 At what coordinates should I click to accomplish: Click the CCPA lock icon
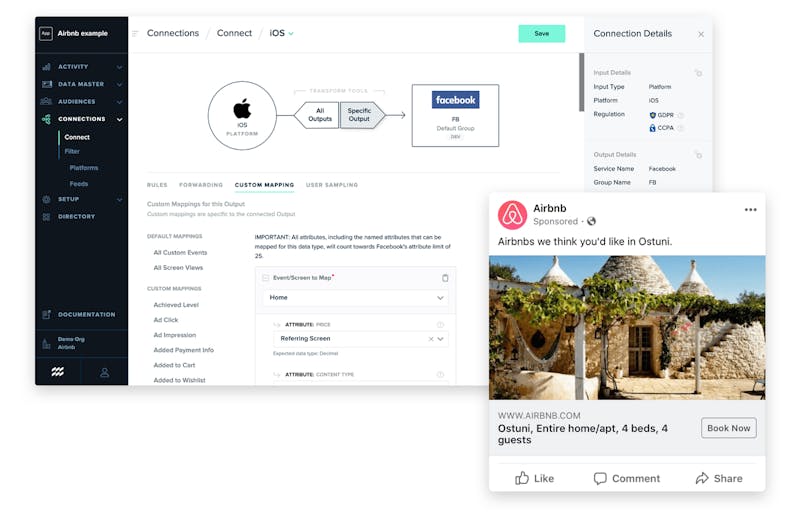[653, 128]
